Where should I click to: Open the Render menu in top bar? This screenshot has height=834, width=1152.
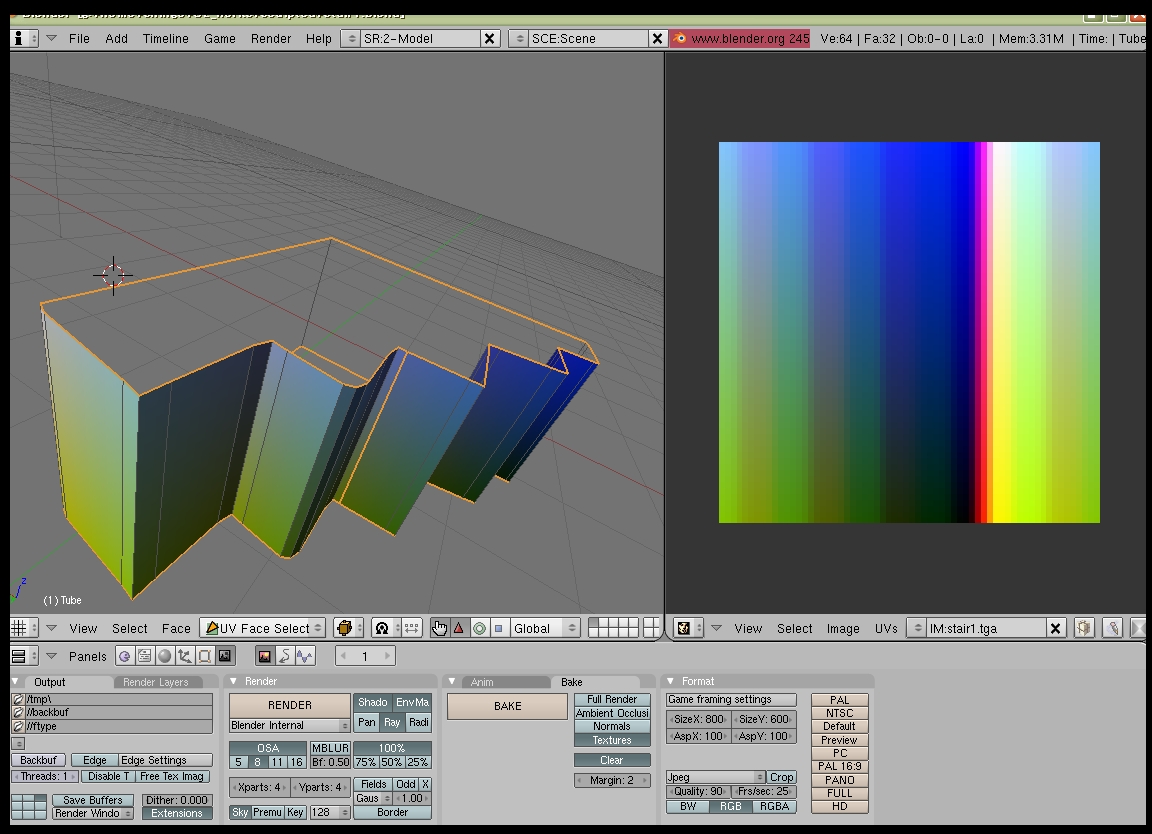pyautogui.click(x=271, y=38)
